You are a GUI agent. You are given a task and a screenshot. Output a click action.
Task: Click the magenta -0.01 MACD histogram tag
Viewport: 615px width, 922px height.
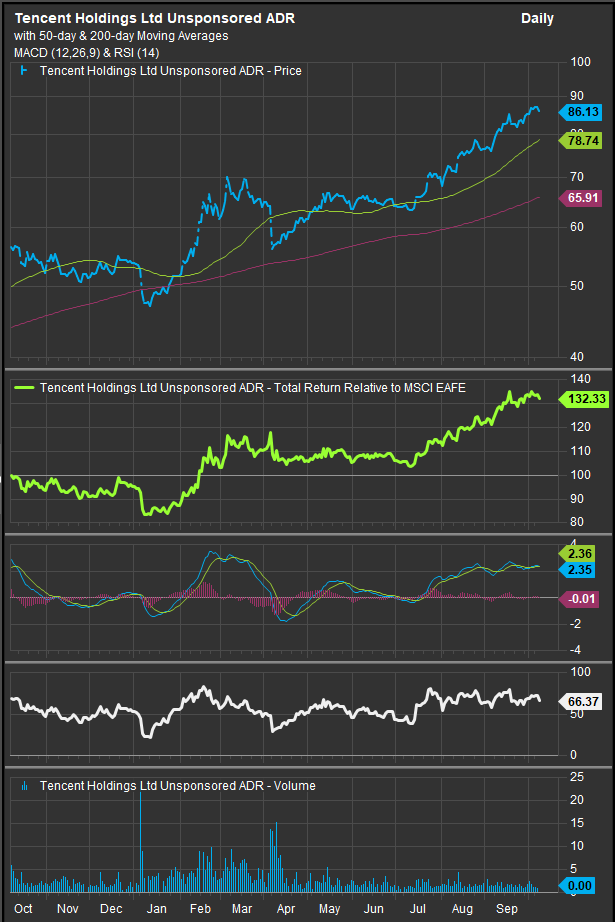pyautogui.click(x=581, y=598)
